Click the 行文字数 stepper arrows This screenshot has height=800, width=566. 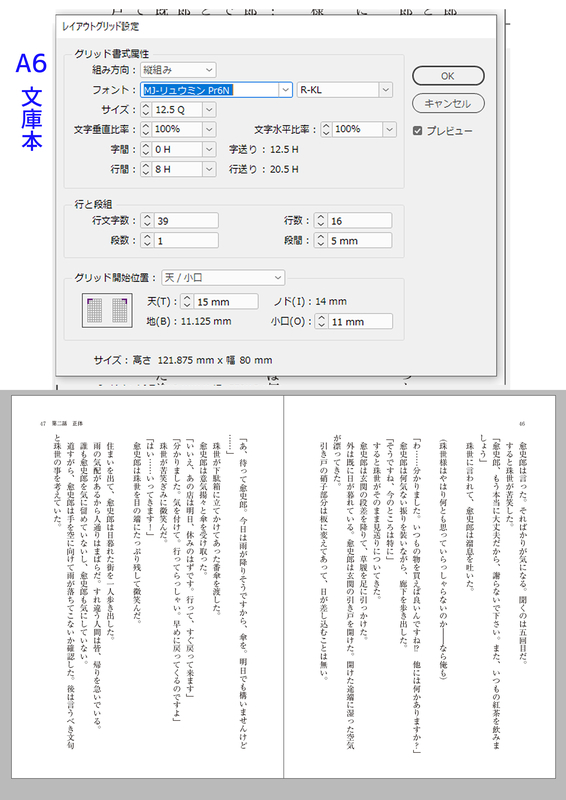[146, 220]
